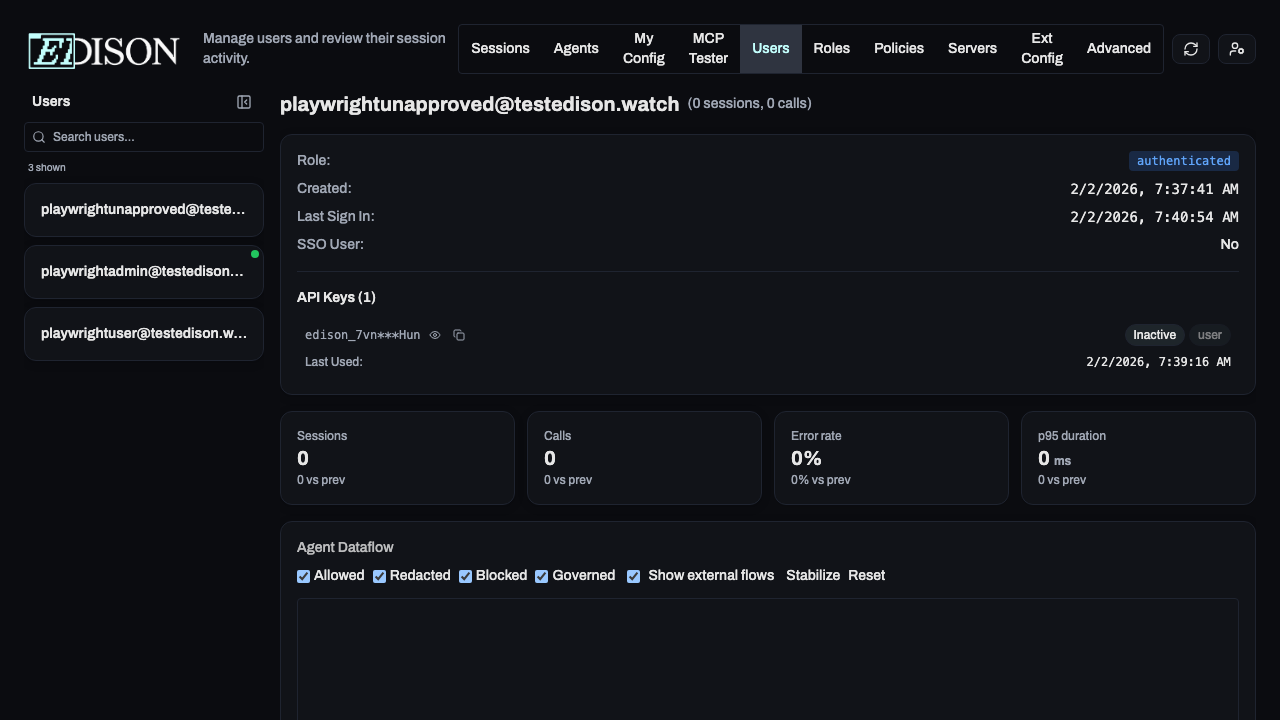Screen dimensions: 1280x720
Task: Click the green online status dot for playwrightadmin
Action: (x=255, y=253)
